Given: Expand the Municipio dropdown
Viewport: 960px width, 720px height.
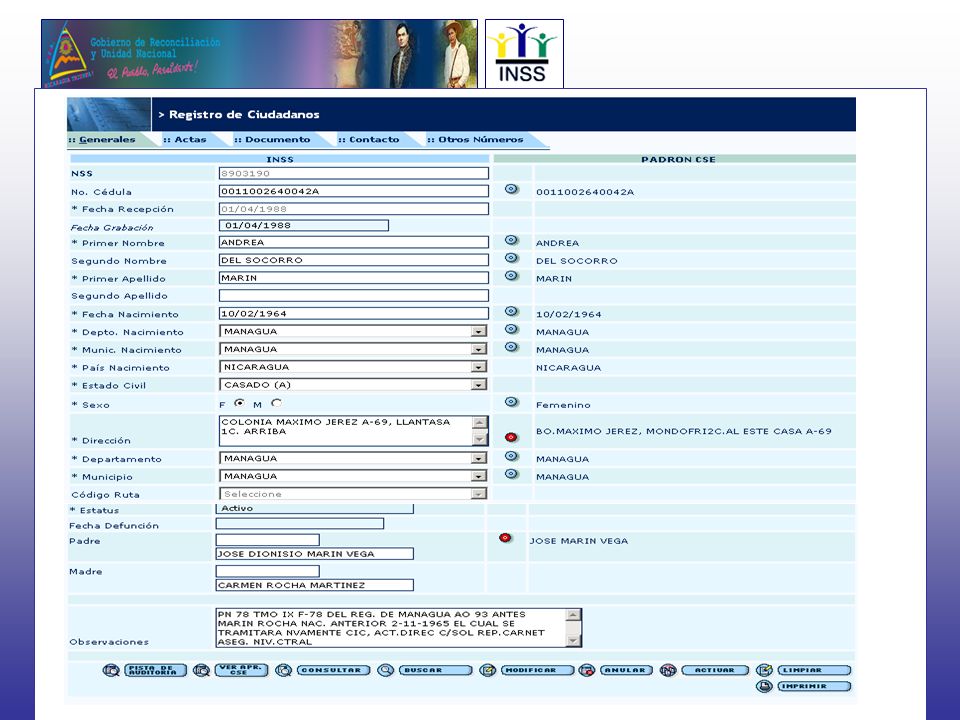Looking at the screenshot, I should [478, 476].
